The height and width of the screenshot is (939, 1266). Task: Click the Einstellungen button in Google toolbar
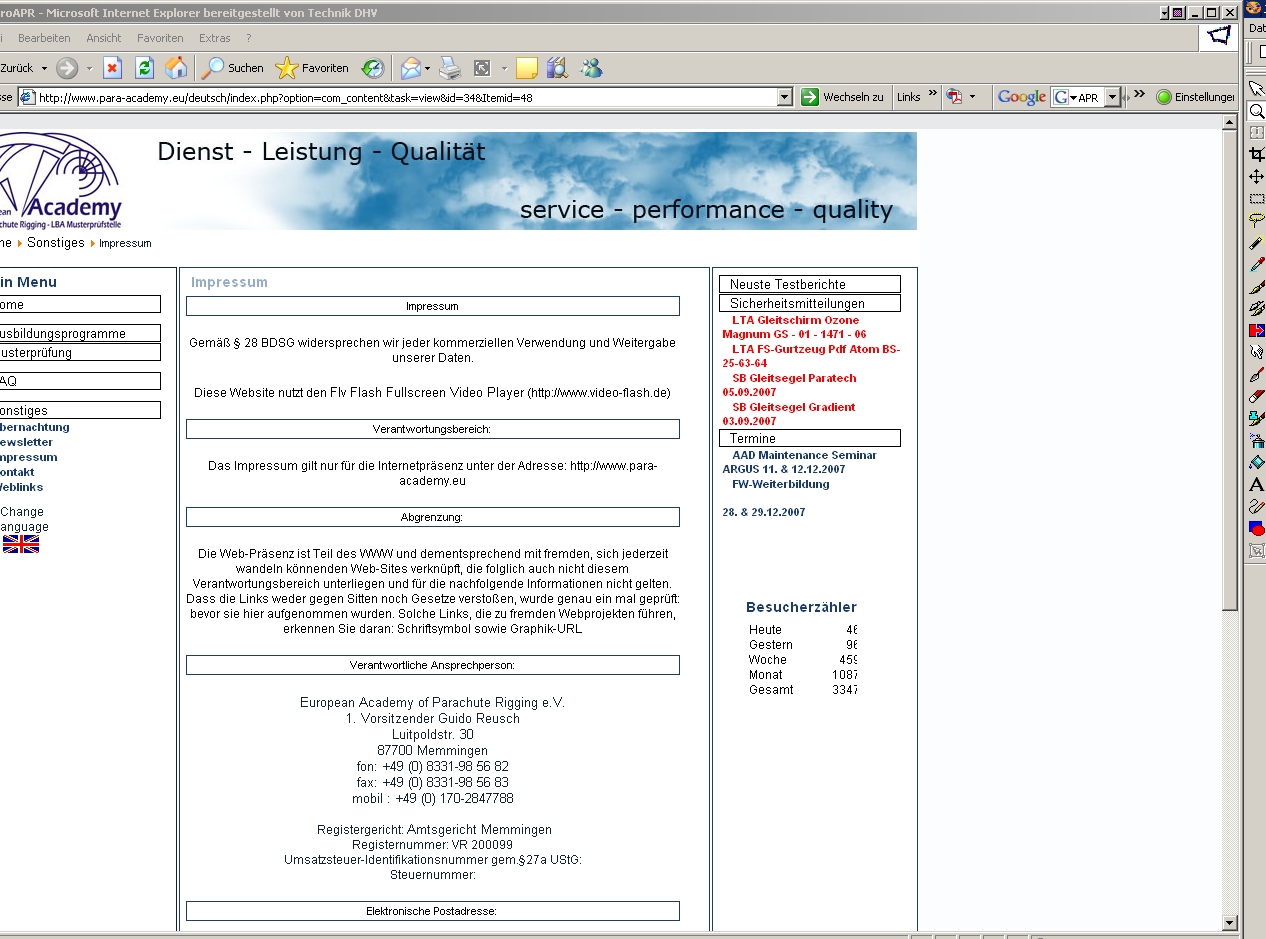(1195, 97)
